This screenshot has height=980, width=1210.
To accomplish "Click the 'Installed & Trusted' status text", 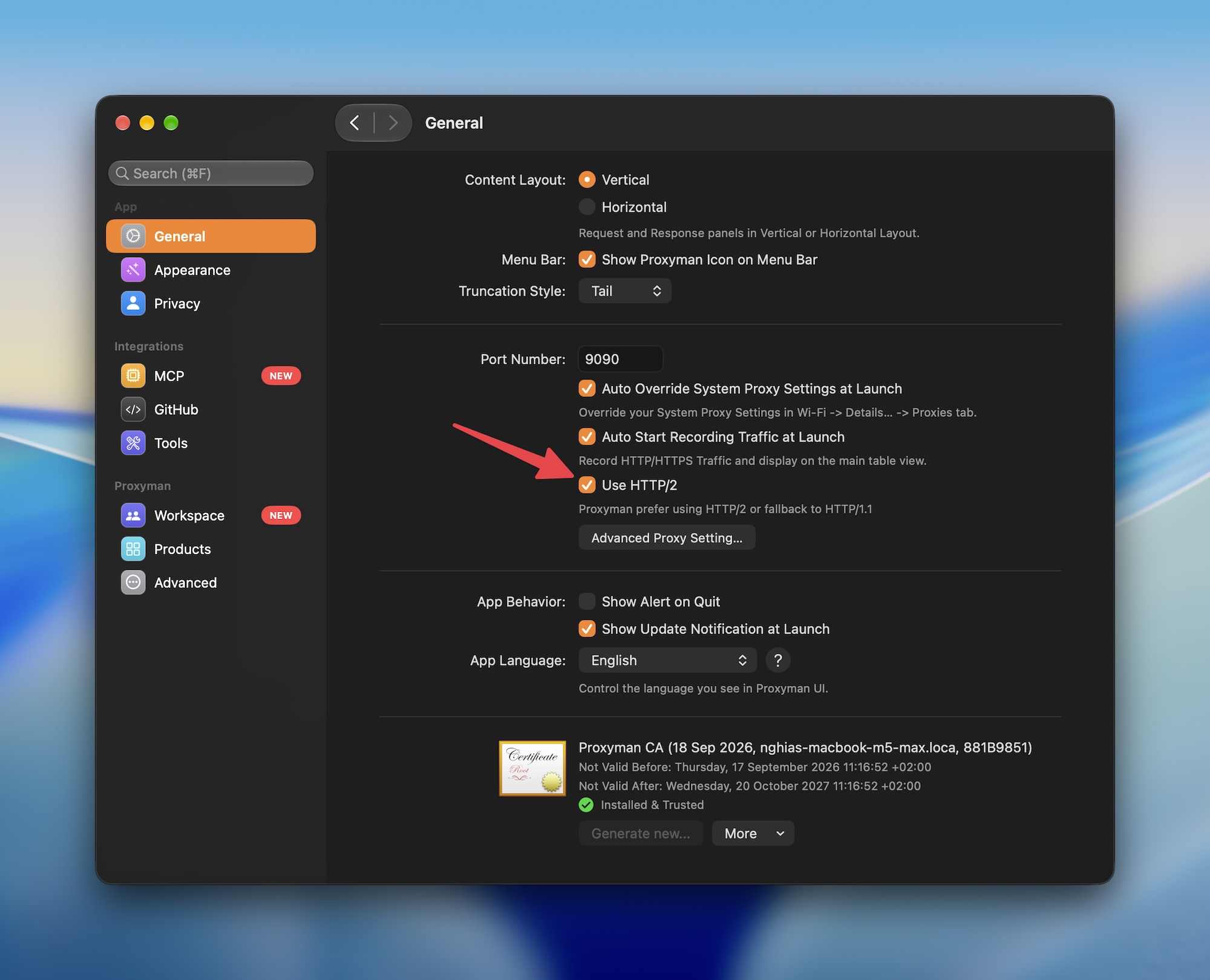I will pos(652,805).
